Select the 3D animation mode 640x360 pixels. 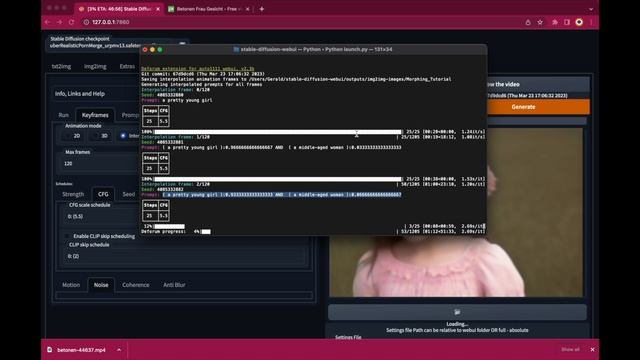point(100,136)
